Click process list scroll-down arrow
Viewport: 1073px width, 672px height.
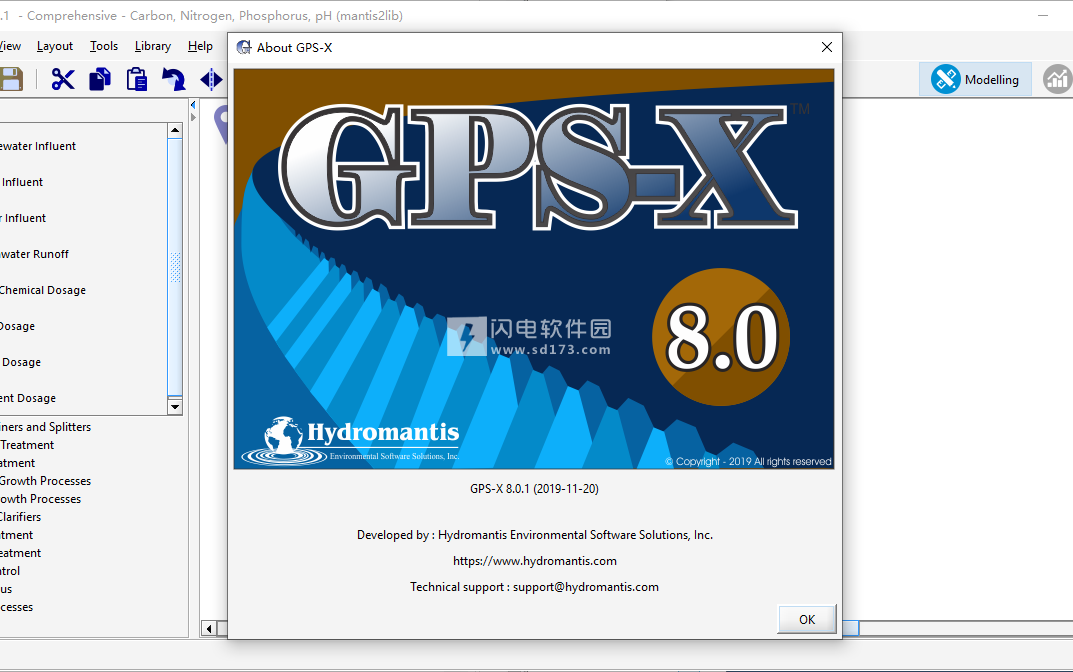[175, 407]
